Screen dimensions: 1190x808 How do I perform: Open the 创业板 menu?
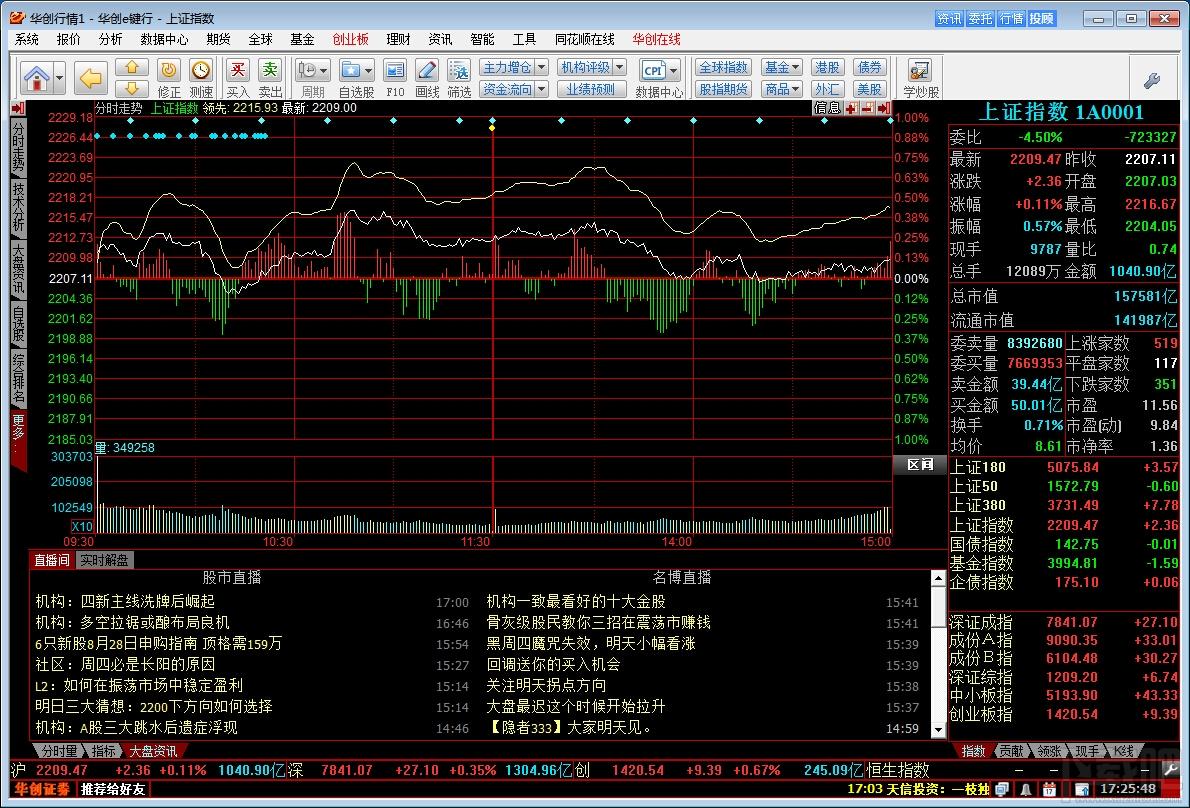point(350,39)
